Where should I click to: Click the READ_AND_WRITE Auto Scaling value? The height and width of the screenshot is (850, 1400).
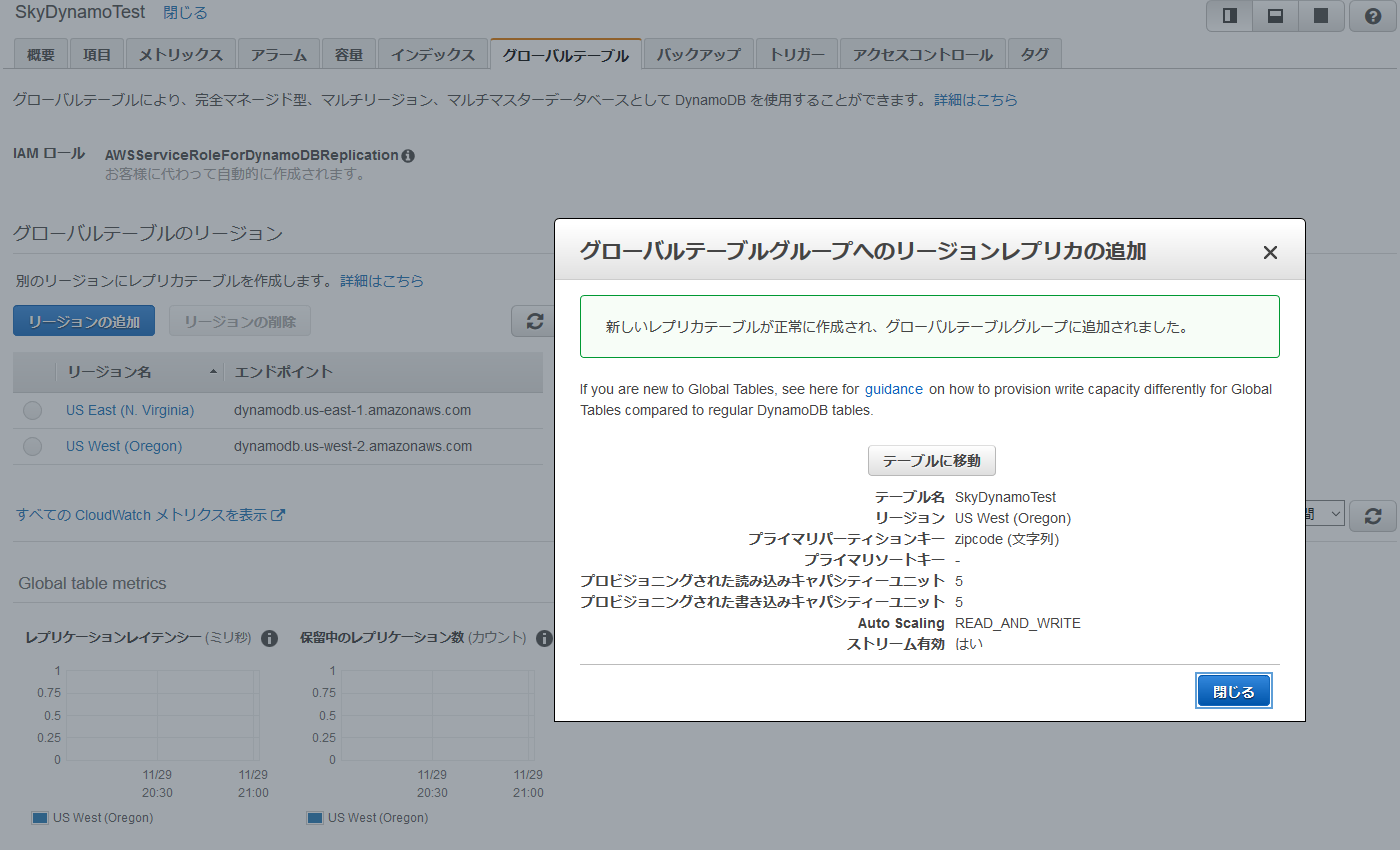click(1018, 623)
